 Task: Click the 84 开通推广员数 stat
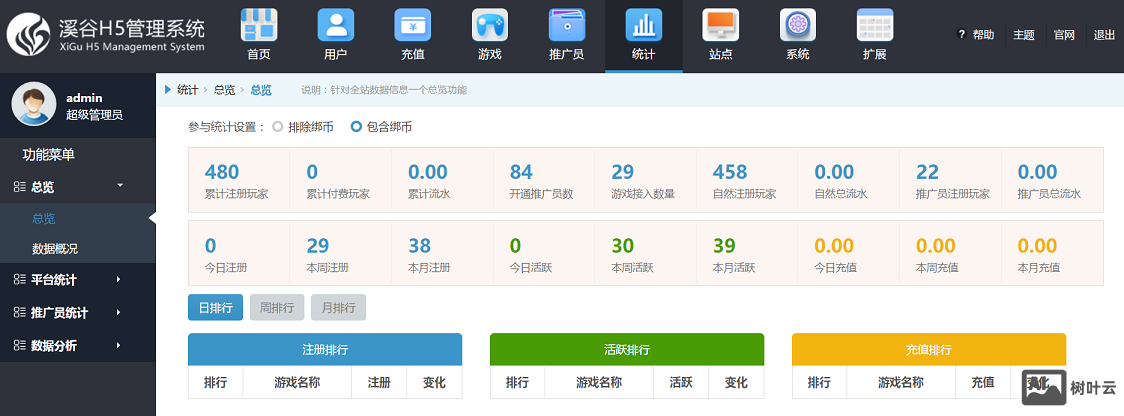click(x=544, y=180)
